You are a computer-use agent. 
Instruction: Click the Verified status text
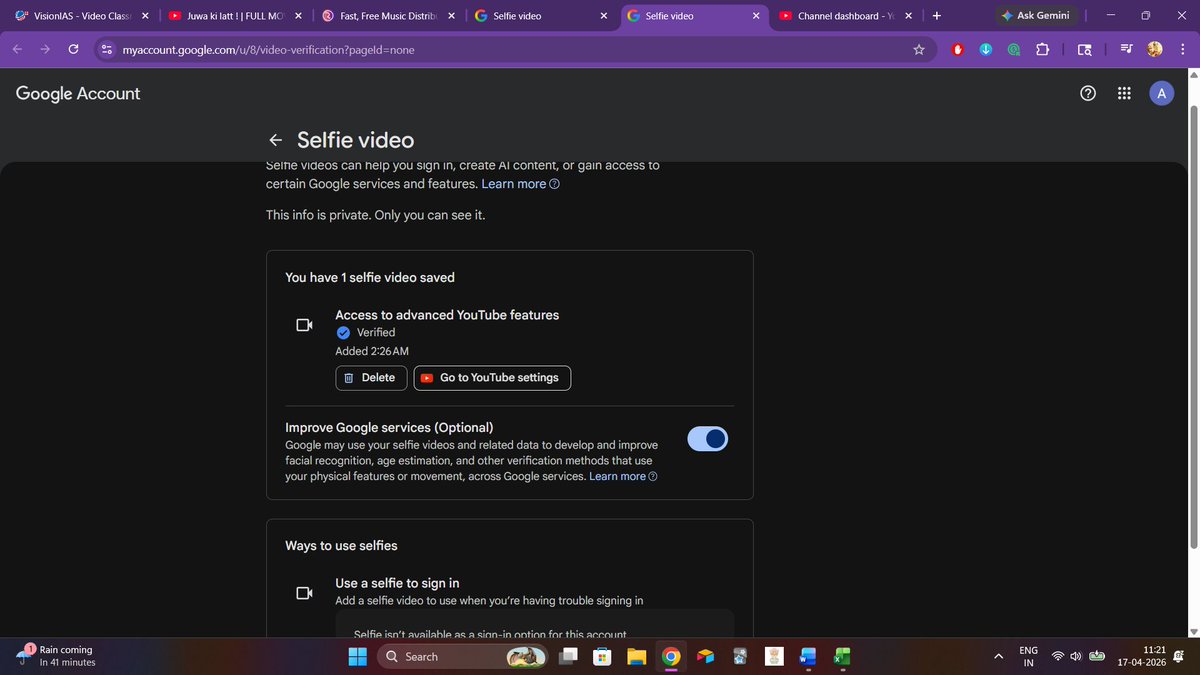click(376, 332)
